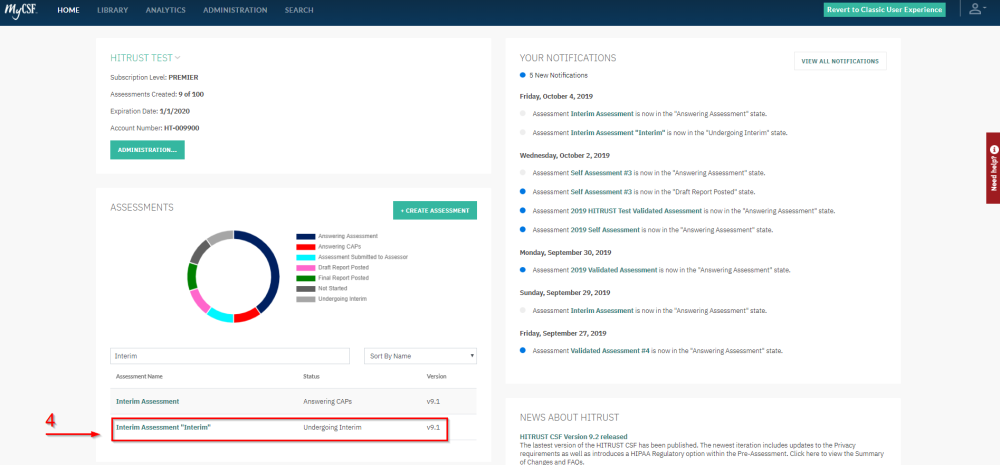Click the green Final Report Posted swatch

[x=305, y=278]
